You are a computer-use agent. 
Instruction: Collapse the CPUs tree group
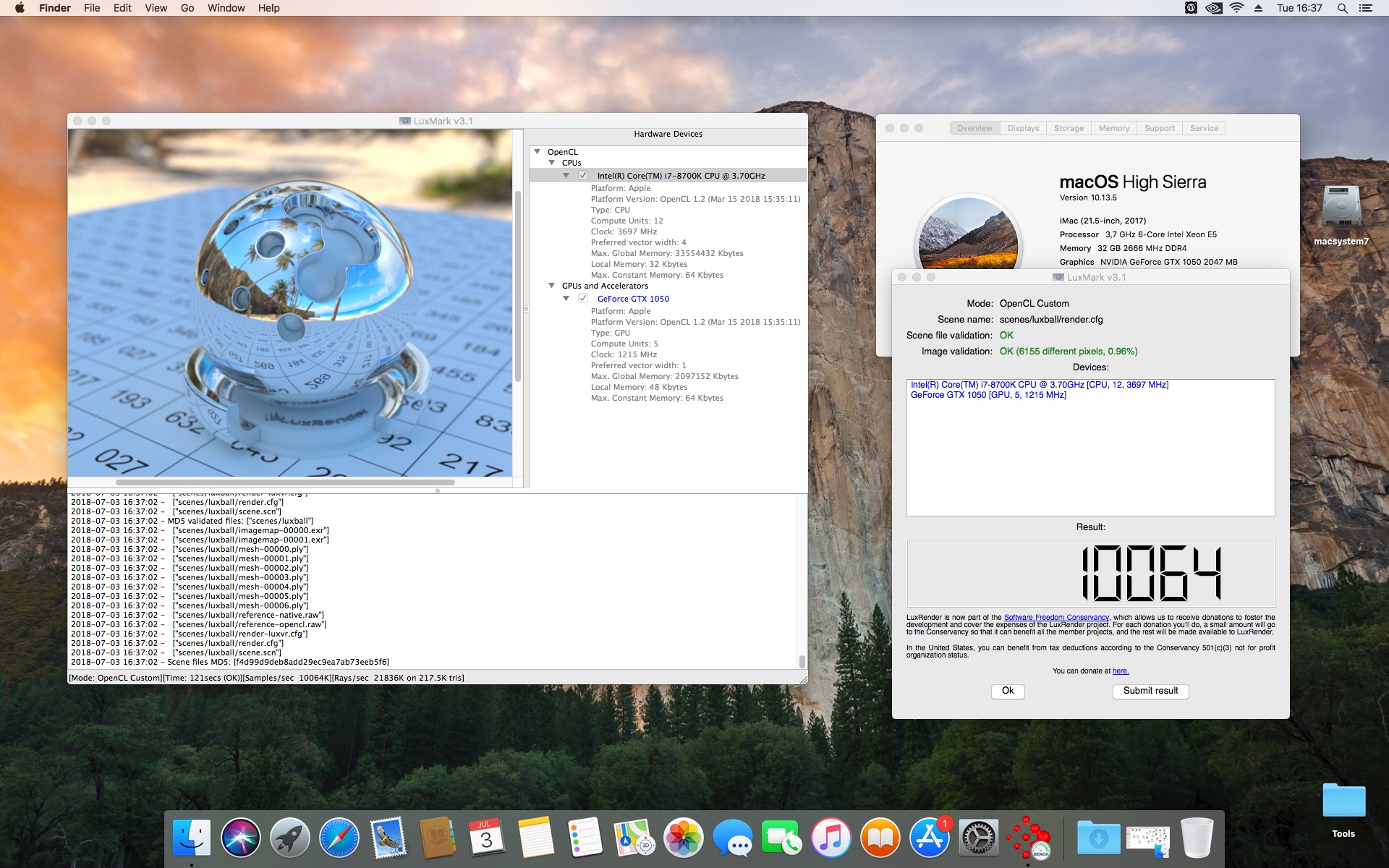point(552,163)
